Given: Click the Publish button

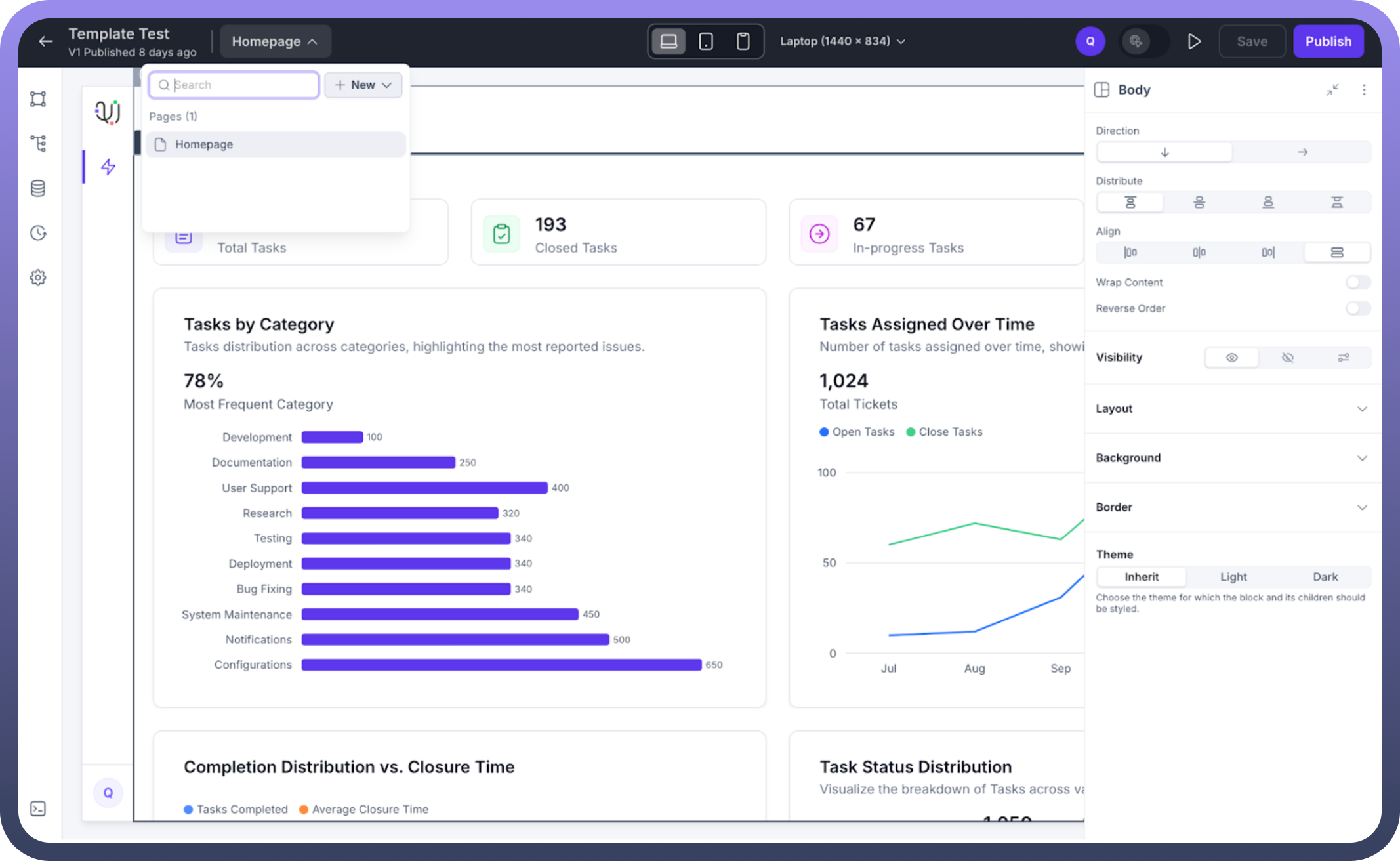Looking at the screenshot, I should [x=1328, y=41].
